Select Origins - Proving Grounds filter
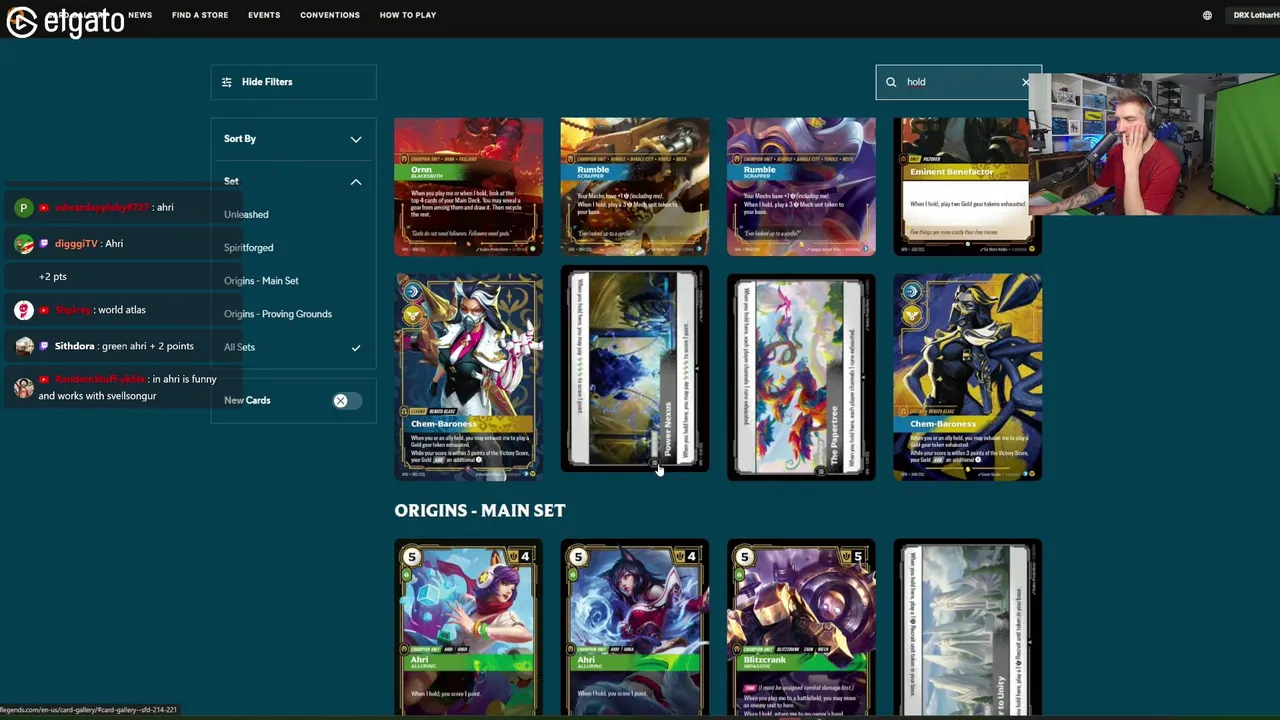 click(278, 314)
